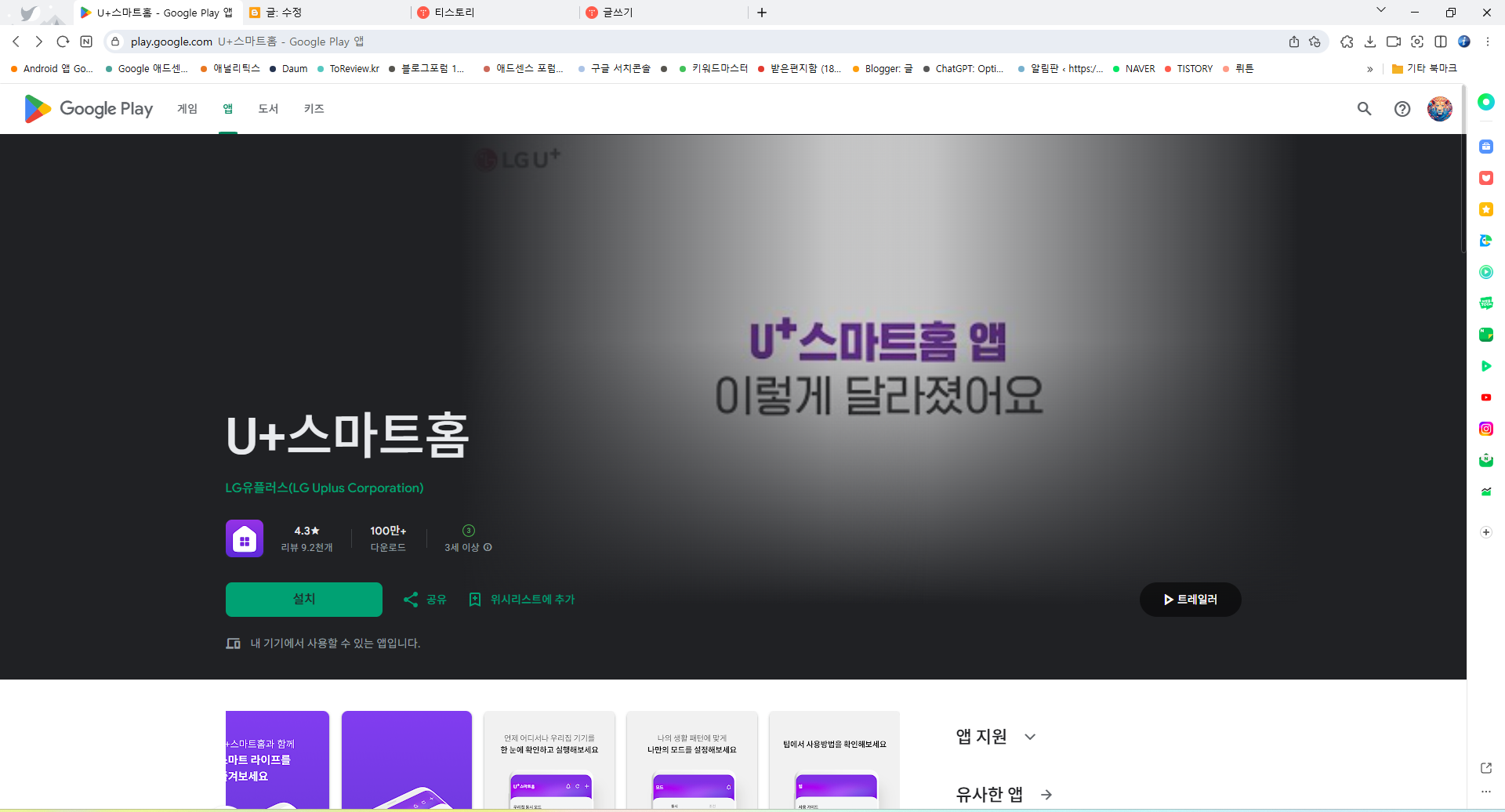Play the 트레일러 button

(1190, 599)
